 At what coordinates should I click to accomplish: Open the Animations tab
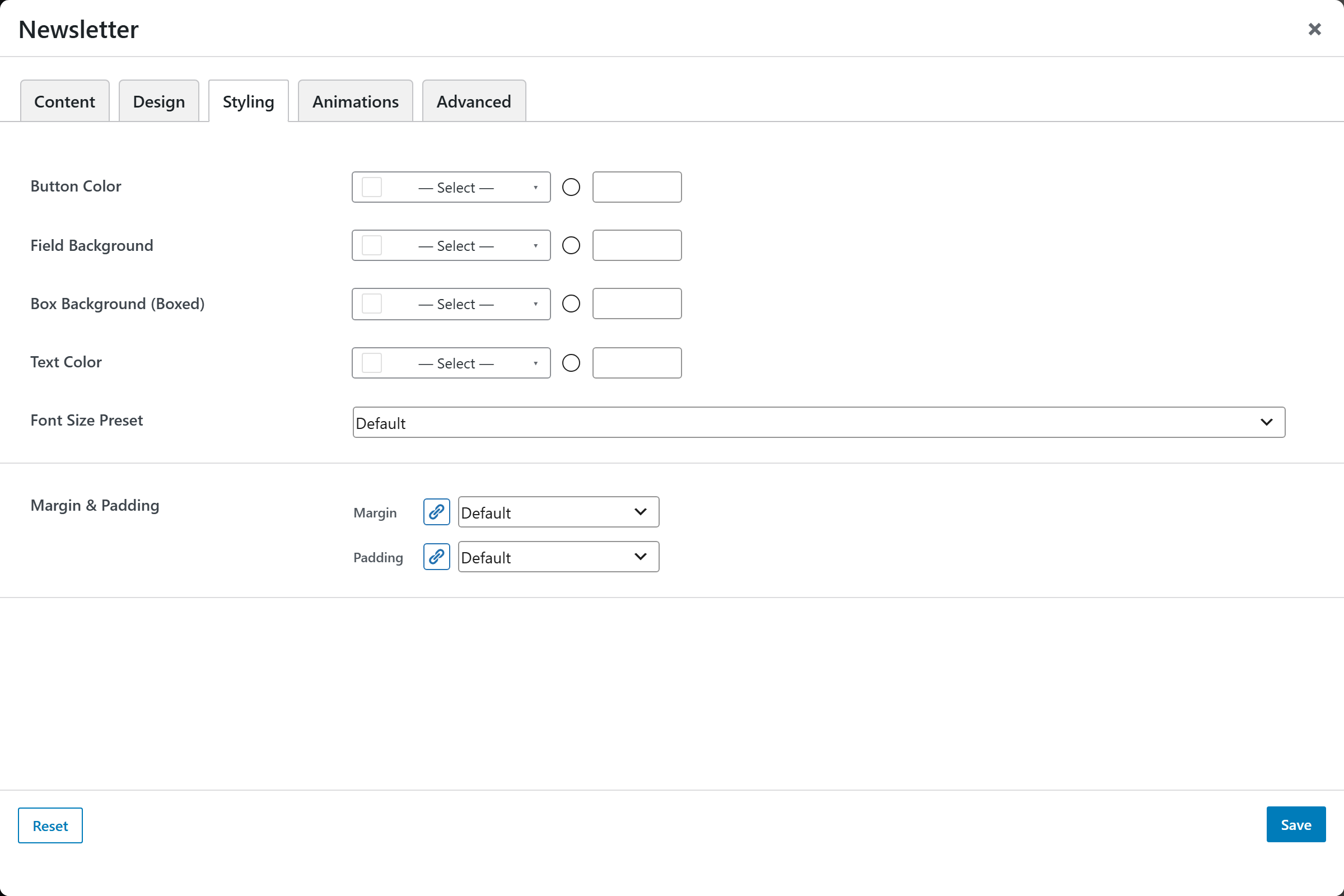pyautogui.click(x=356, y=101)
